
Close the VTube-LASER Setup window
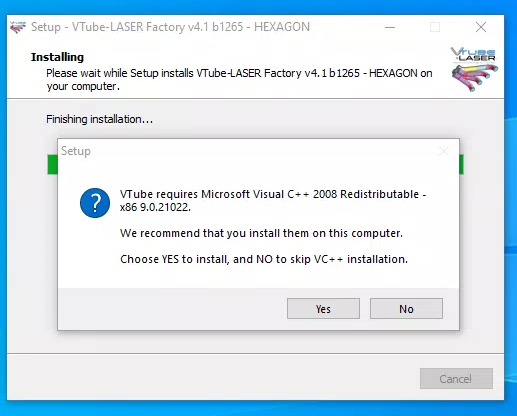point(481,27)
